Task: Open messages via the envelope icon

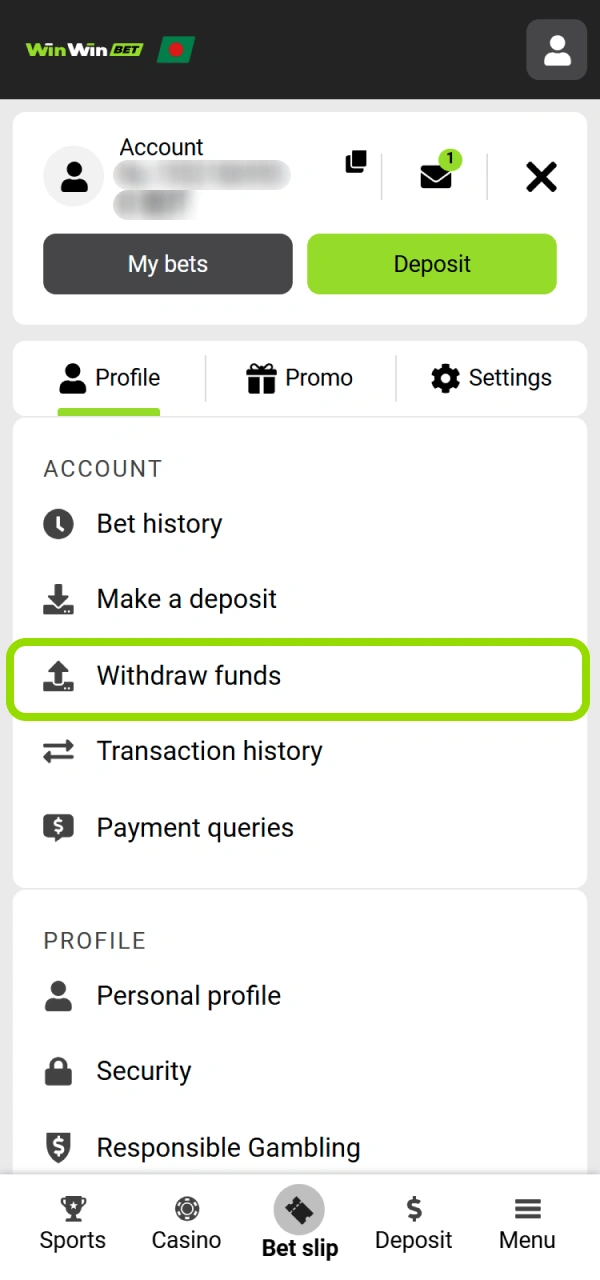Action: coord(435,177)
